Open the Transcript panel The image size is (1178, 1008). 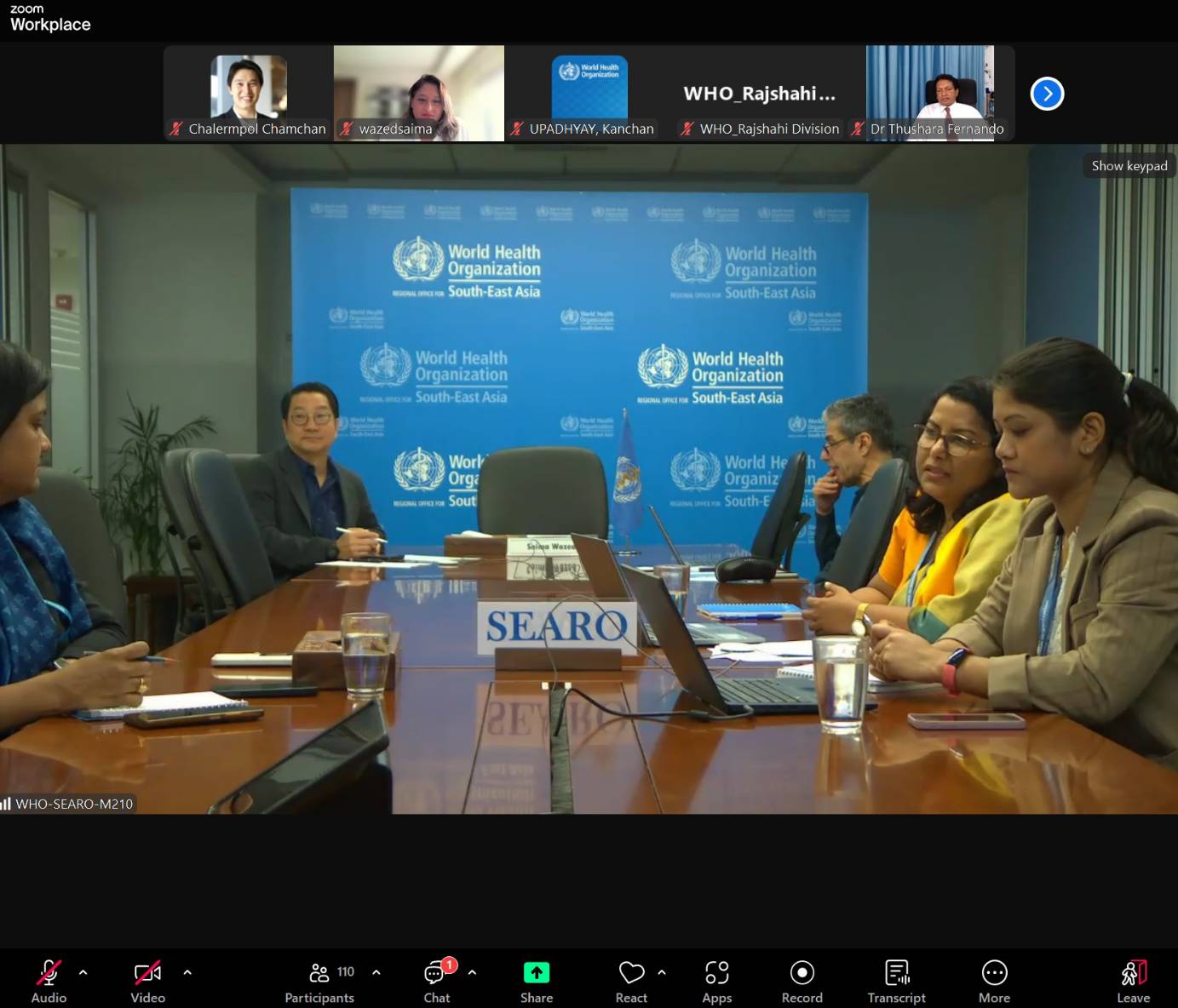click(x=896, y=981)
